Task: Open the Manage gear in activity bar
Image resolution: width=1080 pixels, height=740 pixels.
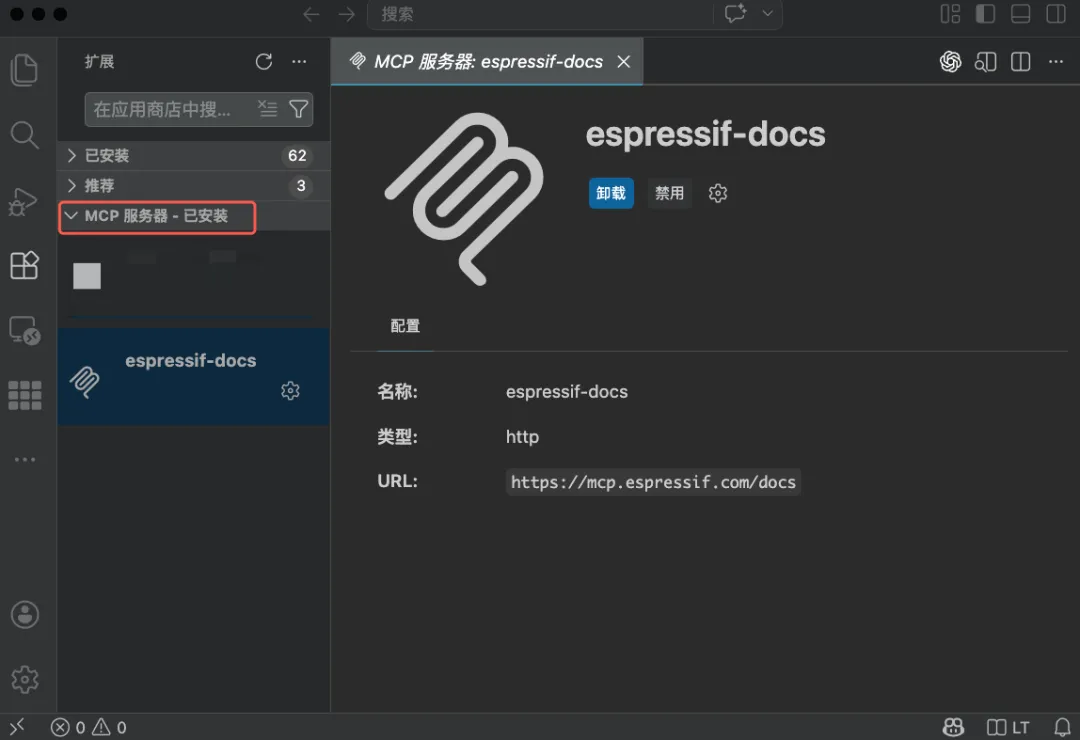Action: 25,679
